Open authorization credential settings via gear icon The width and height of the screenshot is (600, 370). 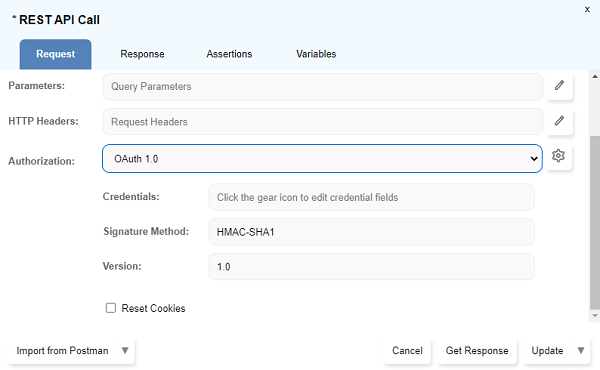pos(558,156)
